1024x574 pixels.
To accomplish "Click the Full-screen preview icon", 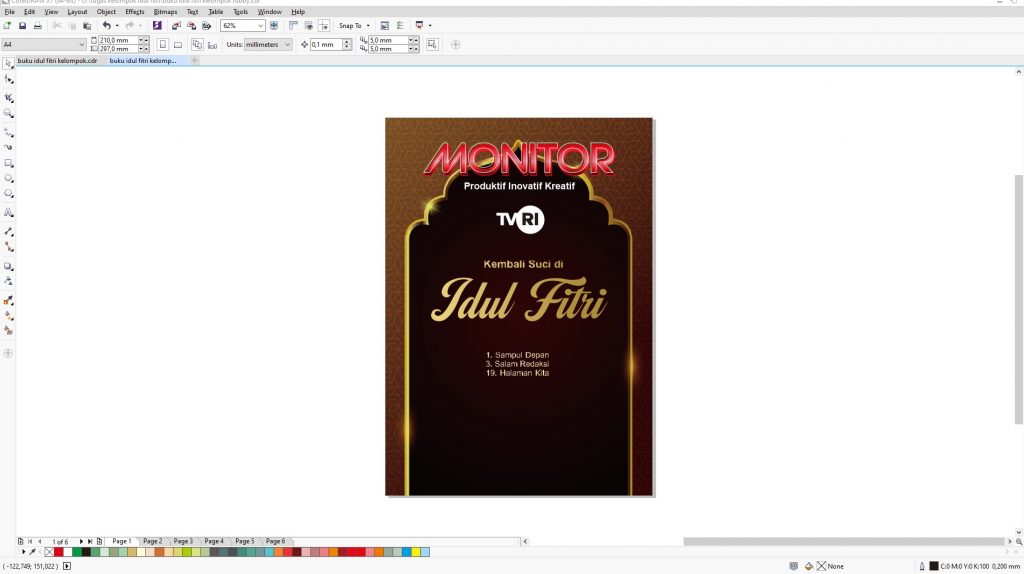I will pyautogui.click(x=274, y=25).
